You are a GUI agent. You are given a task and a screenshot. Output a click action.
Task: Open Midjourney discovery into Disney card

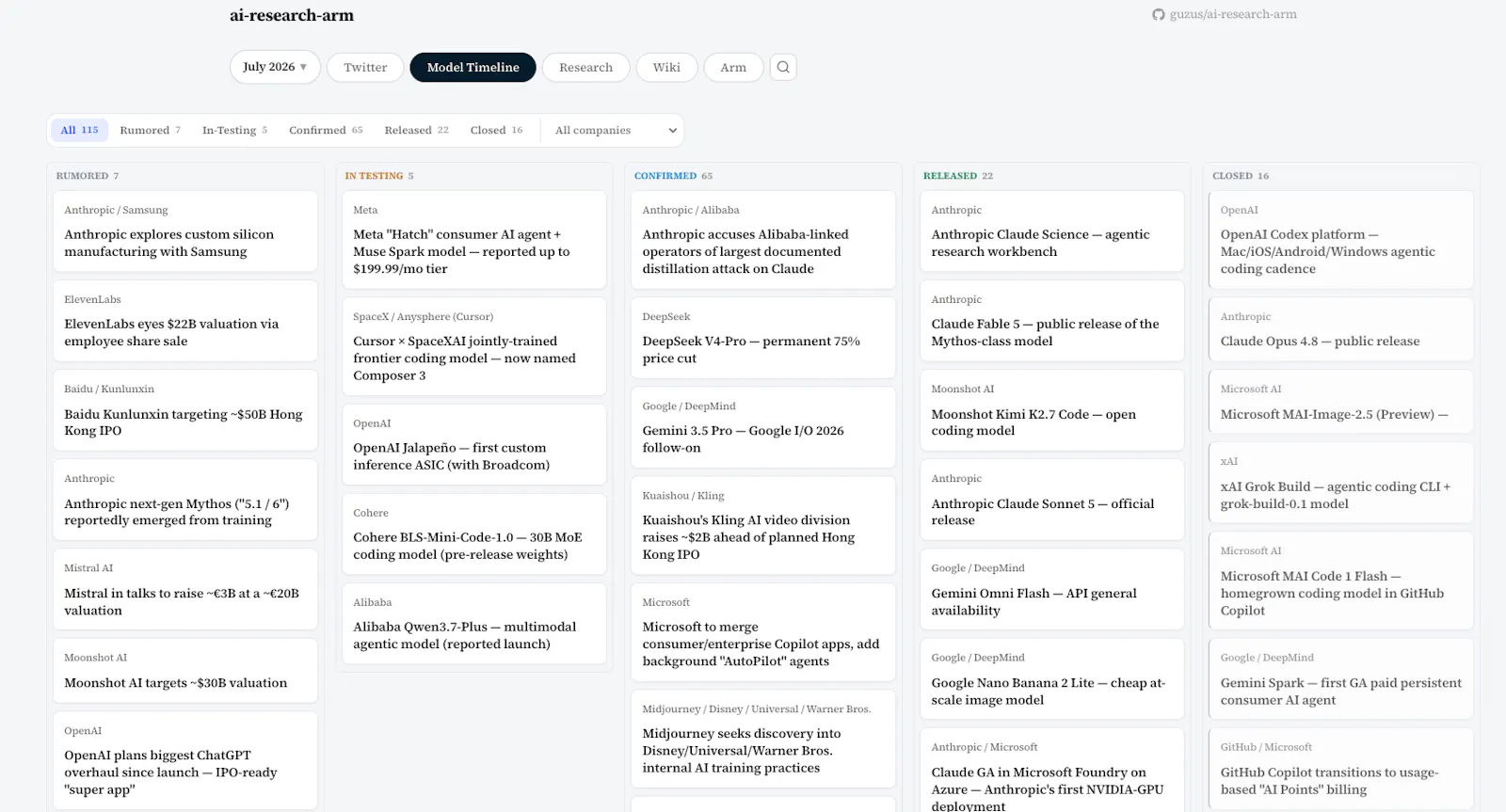click(763, 740)
